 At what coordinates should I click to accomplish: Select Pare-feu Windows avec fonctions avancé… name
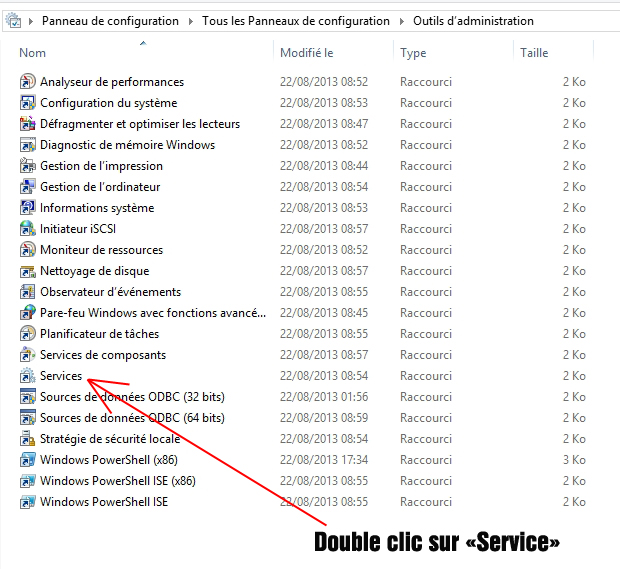pos(153,313)
